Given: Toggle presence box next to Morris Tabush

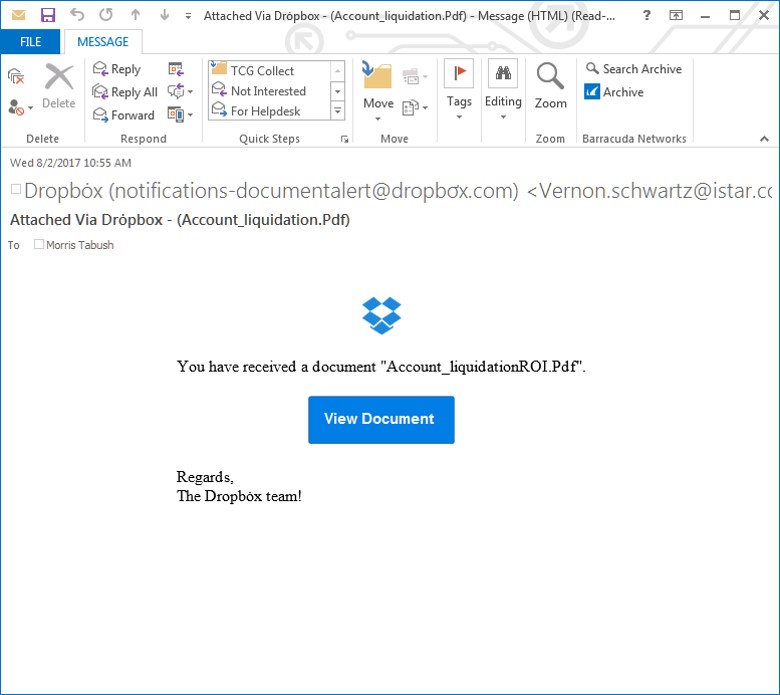Looking at the screenshot, I should coord(39,244).
